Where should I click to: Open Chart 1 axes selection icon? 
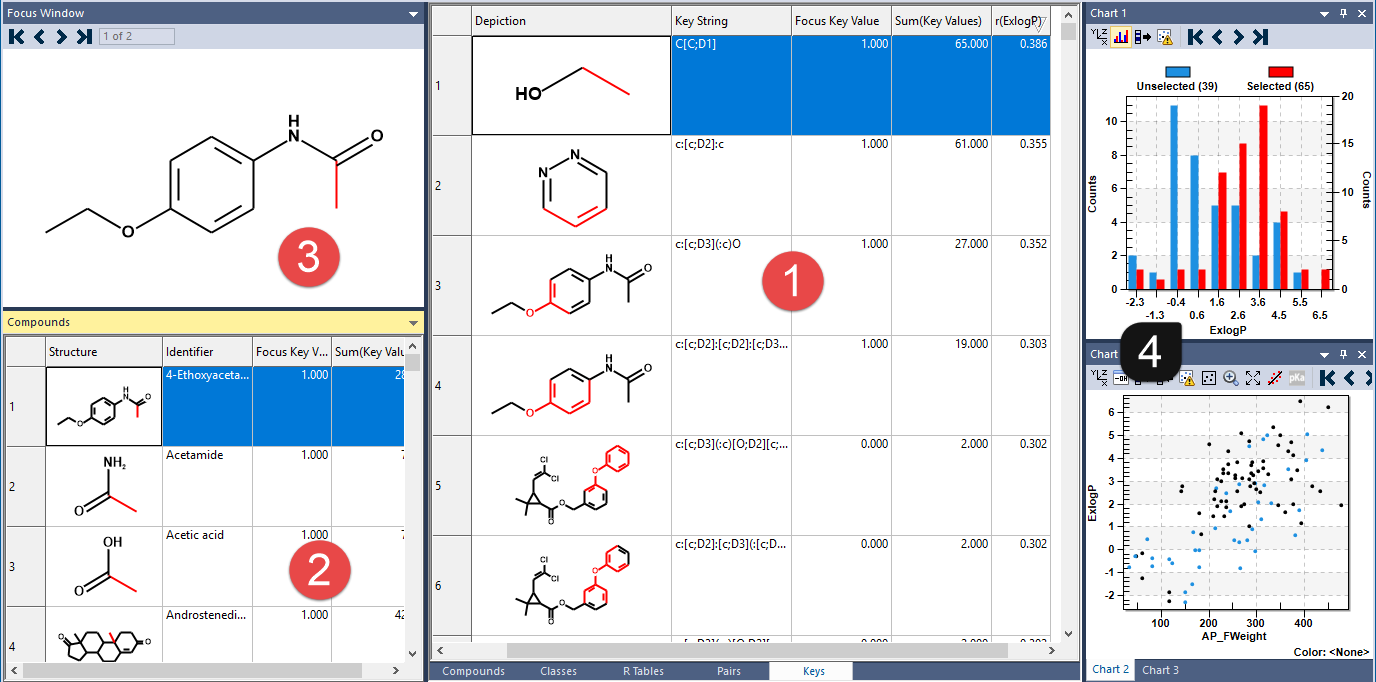tap(1099, 37)
